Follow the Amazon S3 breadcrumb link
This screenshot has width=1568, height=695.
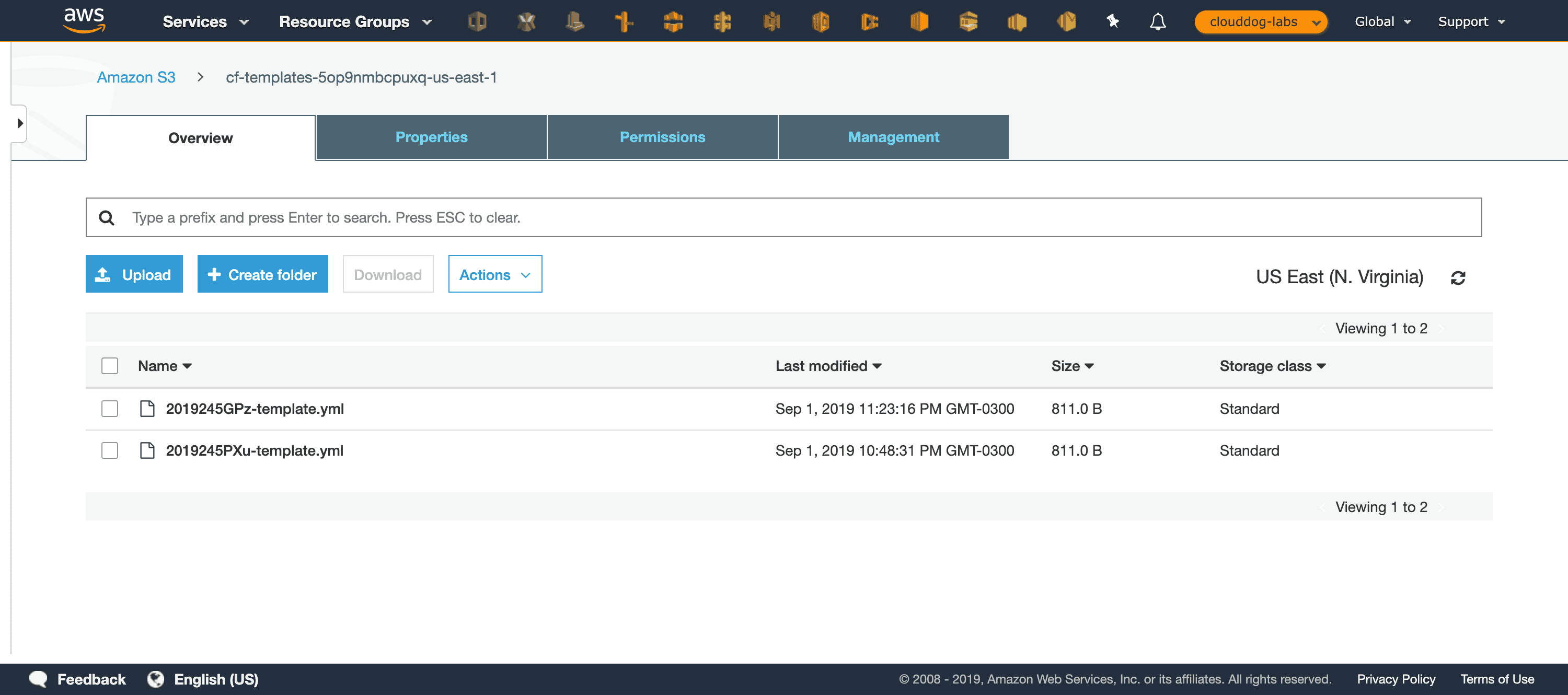[136, 77]
